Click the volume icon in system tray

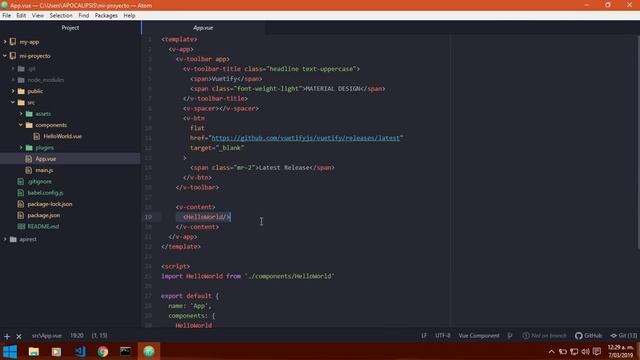pyautogui.click(x=585, y=351)
